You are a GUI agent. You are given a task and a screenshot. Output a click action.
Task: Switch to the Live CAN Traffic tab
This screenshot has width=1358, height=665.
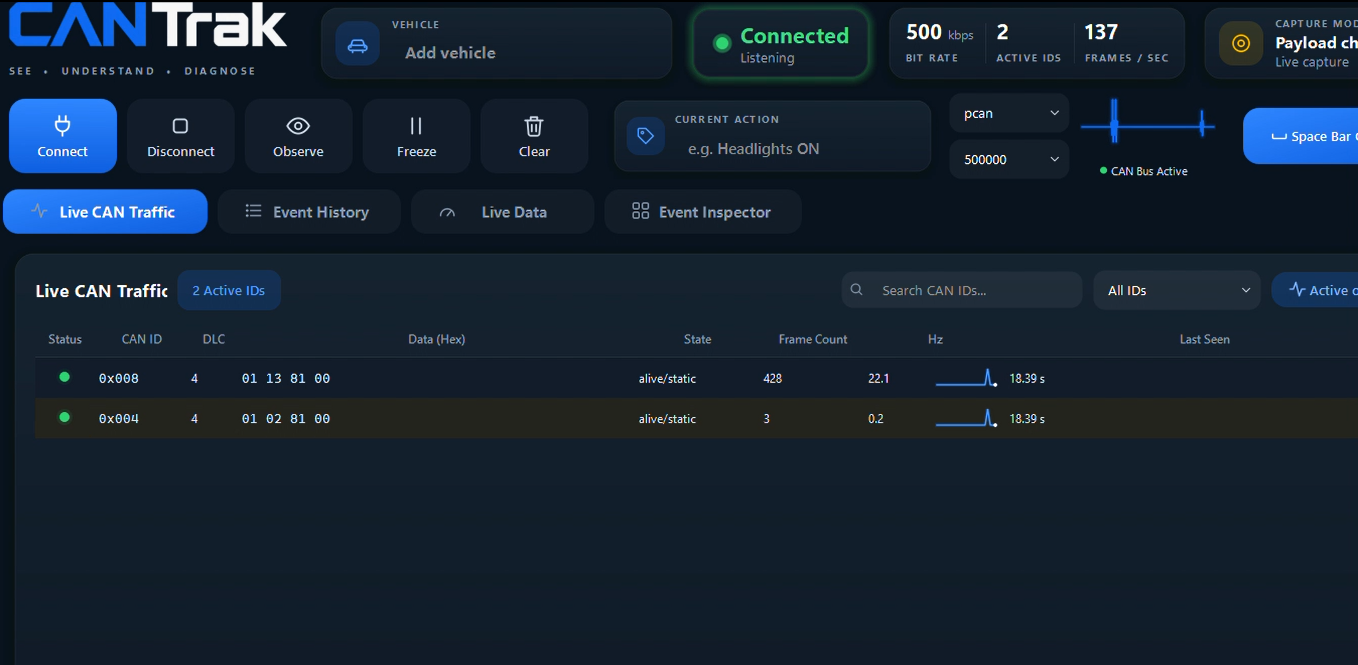(105, 211)
